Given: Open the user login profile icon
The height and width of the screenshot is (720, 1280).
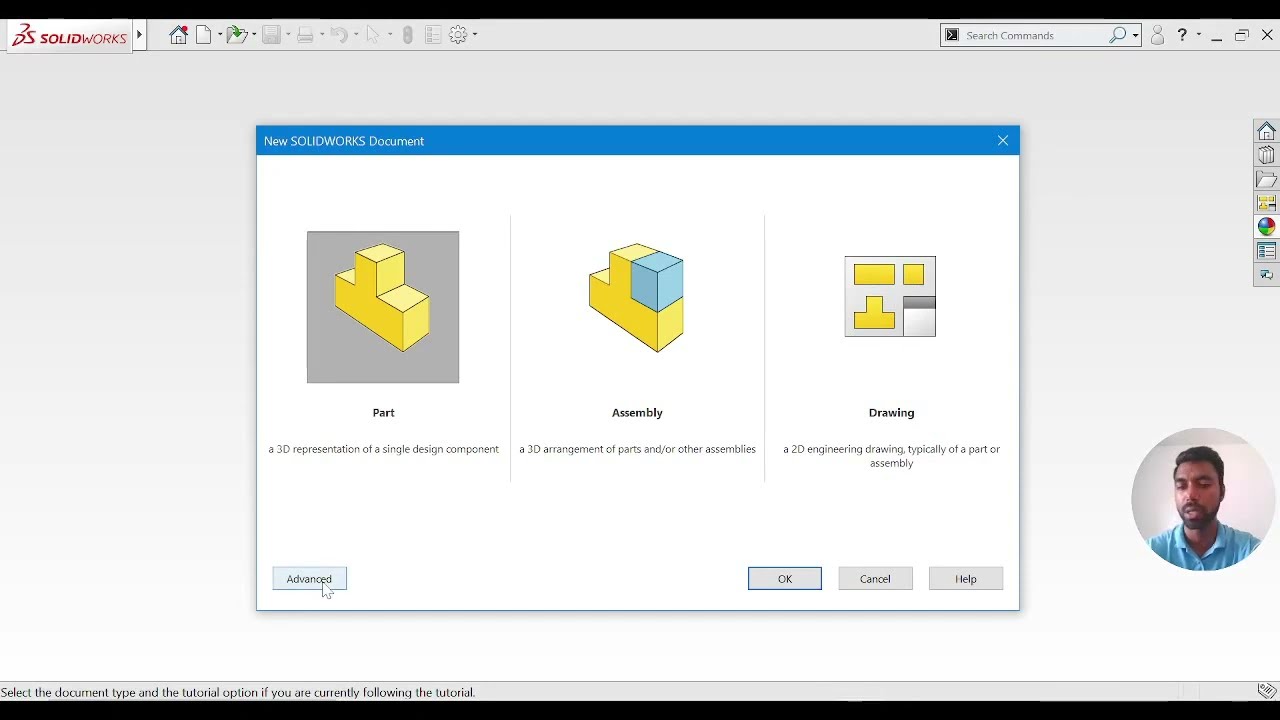Looking at the screenshot, I should 1158,35.
